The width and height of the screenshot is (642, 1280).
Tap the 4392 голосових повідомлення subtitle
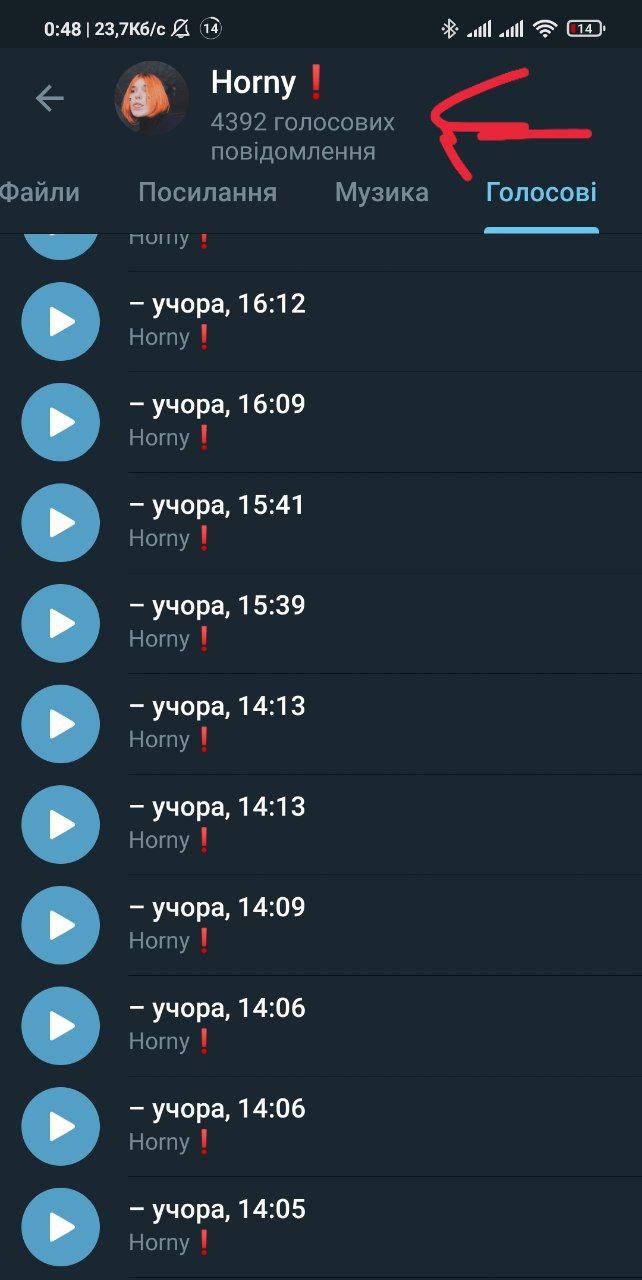303,137
